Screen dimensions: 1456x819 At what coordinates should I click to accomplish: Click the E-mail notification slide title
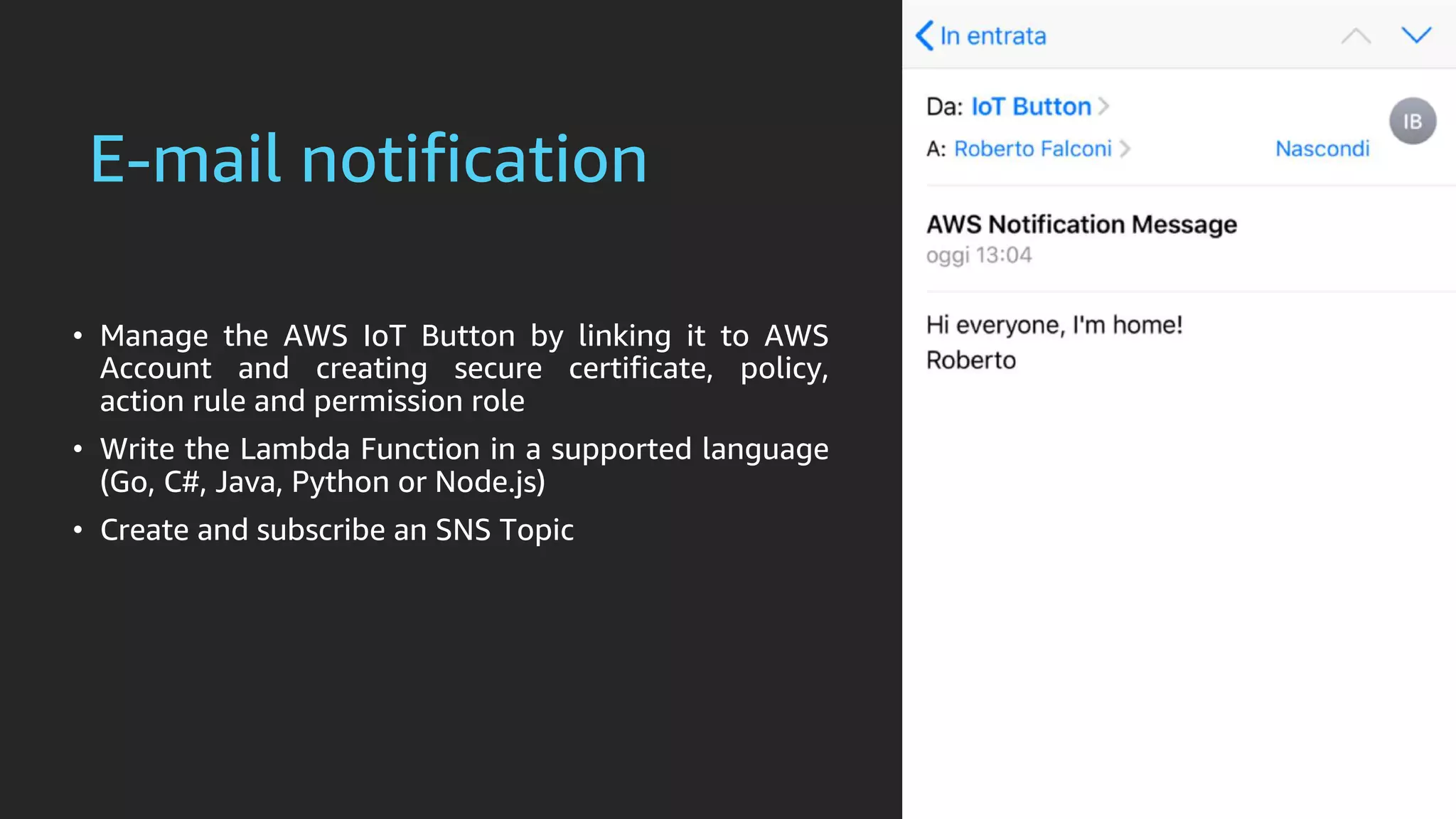(368, 159)
